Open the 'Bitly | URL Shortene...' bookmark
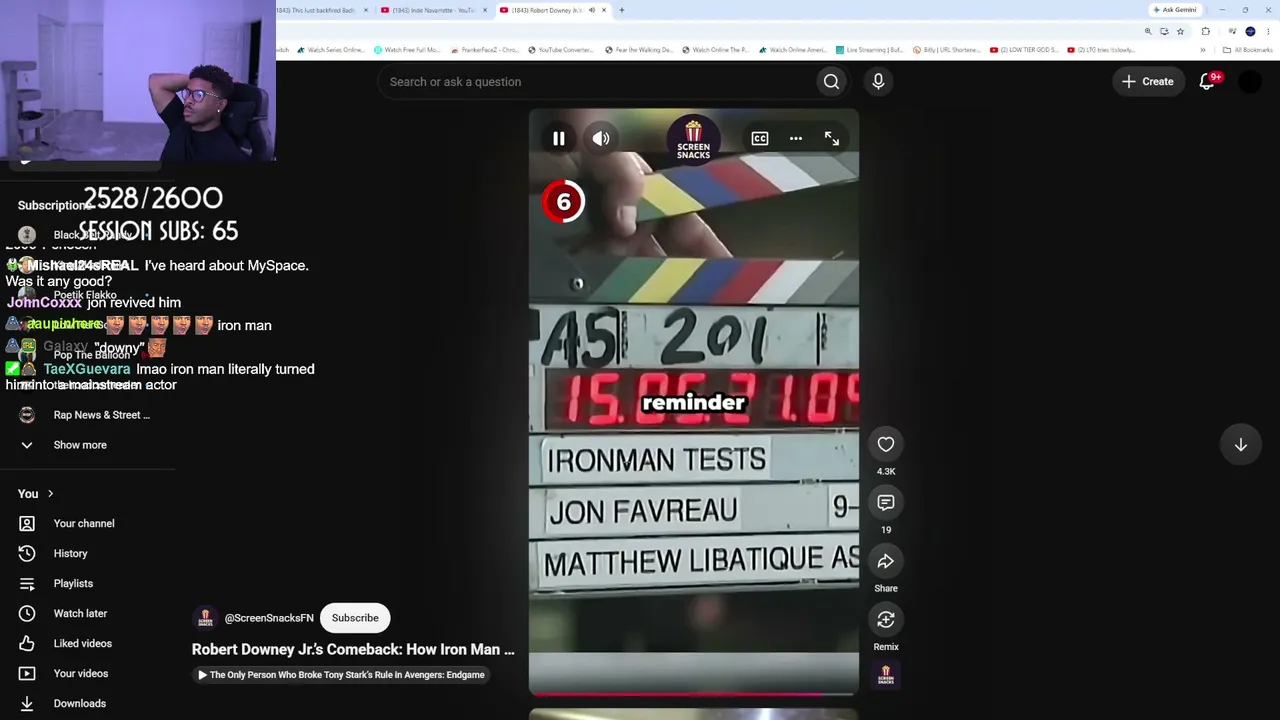This screenshot has height=720, width=1280. 946,50
